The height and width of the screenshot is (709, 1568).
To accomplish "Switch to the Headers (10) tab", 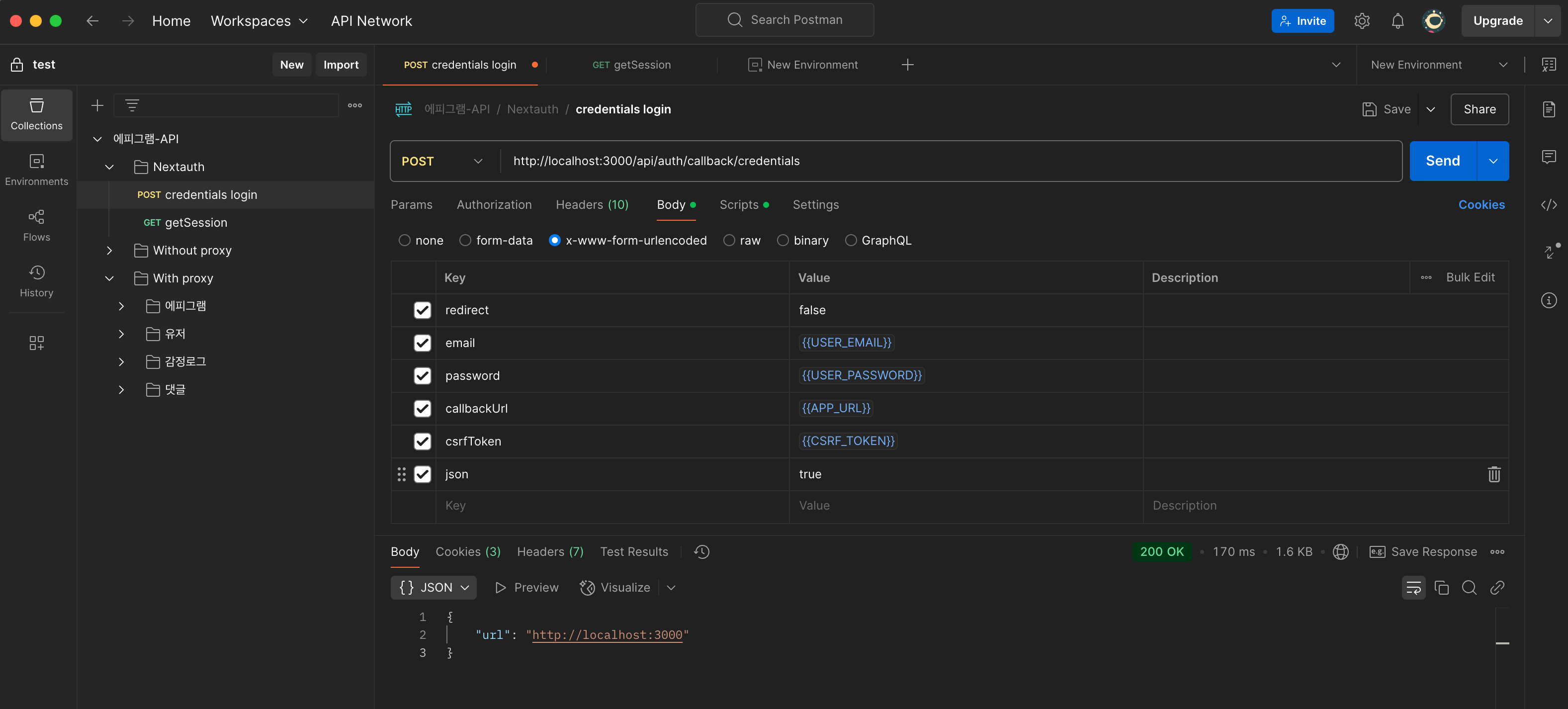I will (592, 204).
